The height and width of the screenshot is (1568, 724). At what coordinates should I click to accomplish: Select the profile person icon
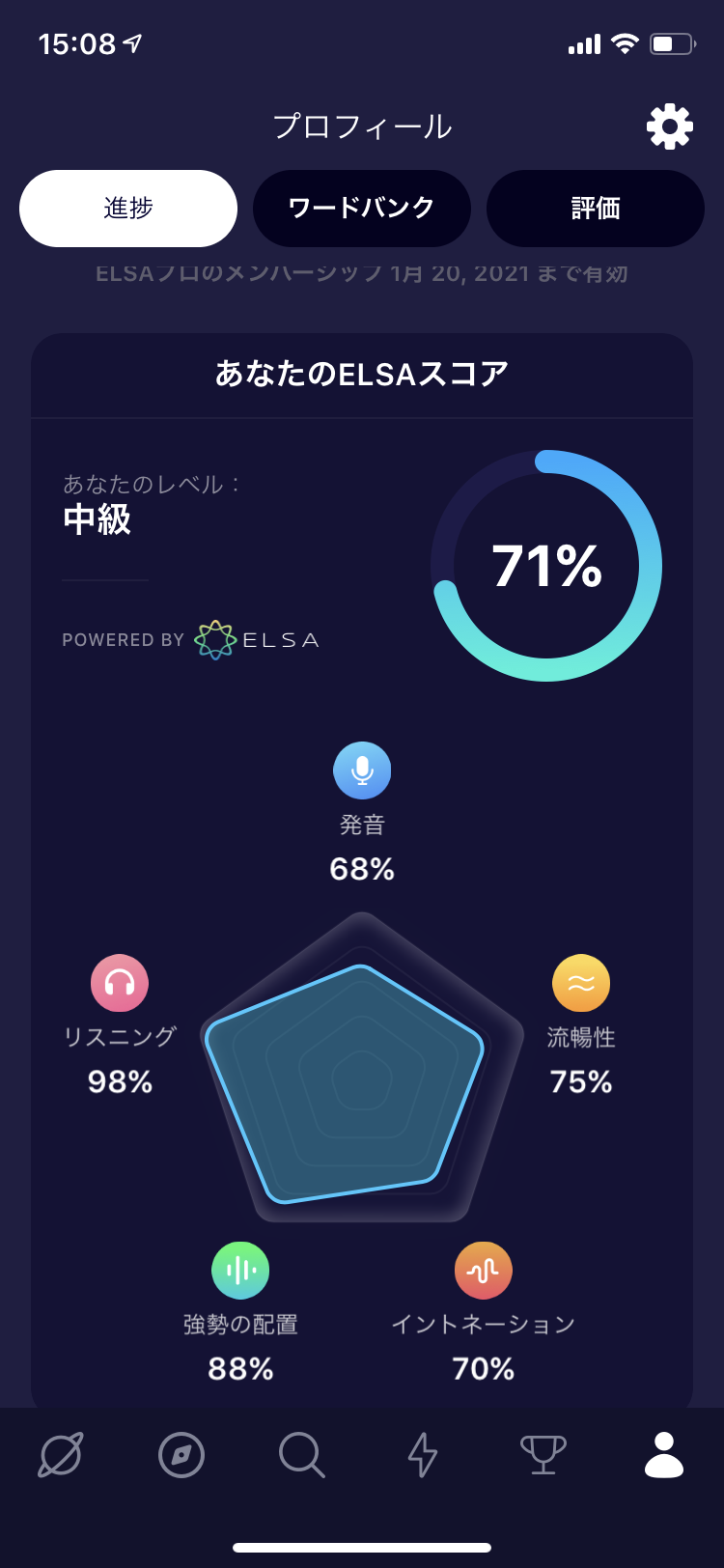[x=663, y=1455]
